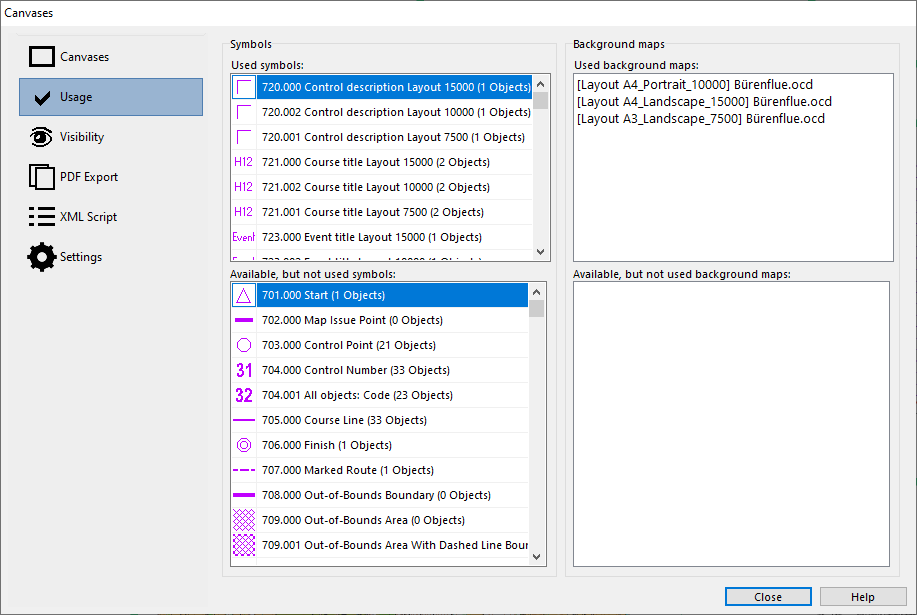
Task: Click the Control Point circle symbol icon
Action: (x=244, y=345)
